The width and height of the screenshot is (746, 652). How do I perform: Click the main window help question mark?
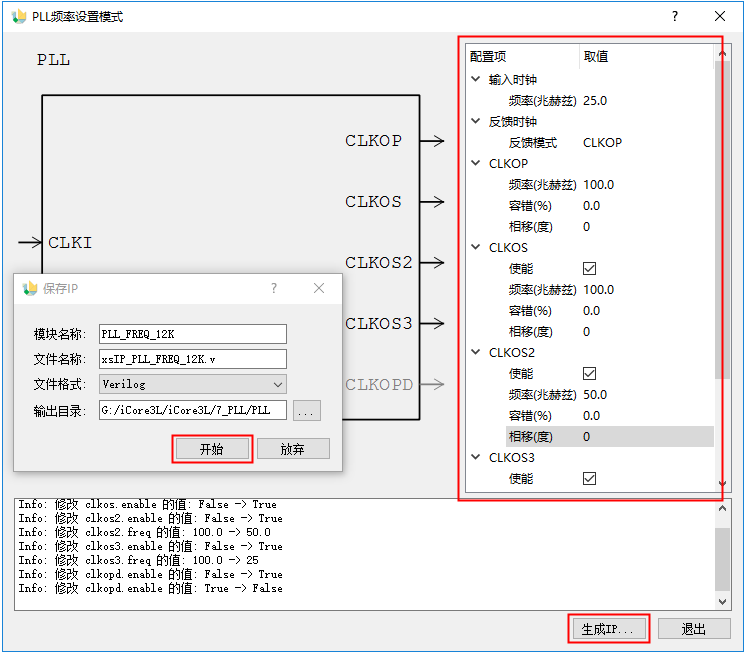pyautogui.click(x=675, y=17)
